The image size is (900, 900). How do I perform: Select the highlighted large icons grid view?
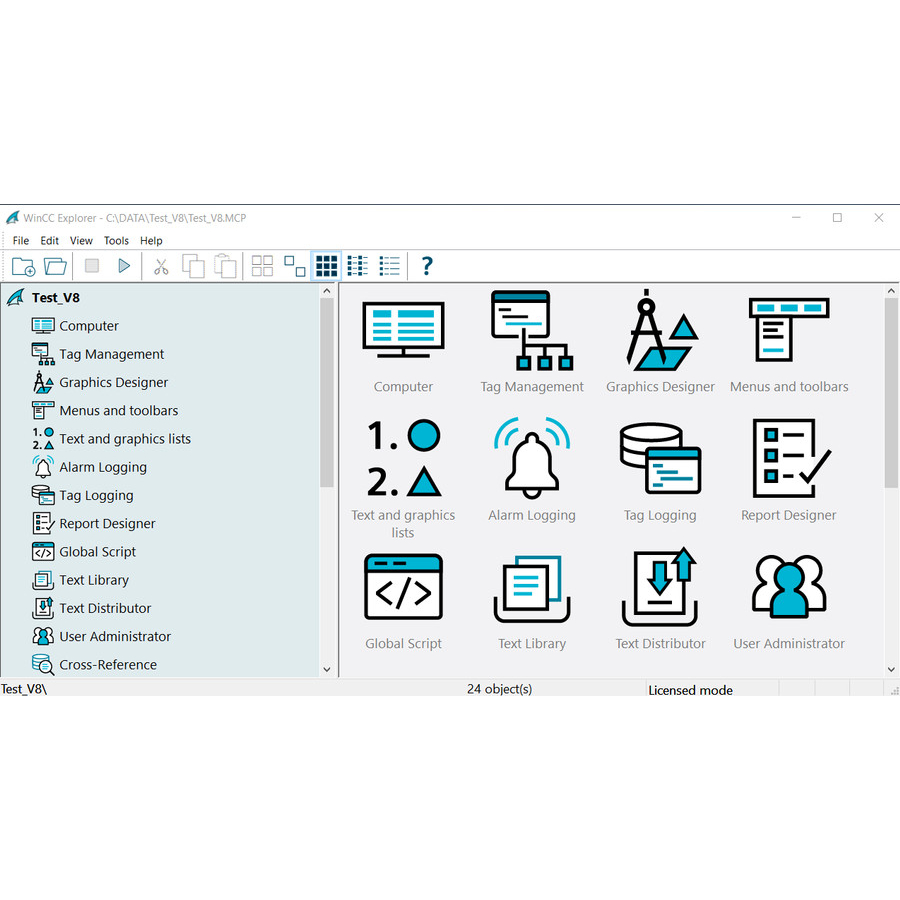pos(327,266)
